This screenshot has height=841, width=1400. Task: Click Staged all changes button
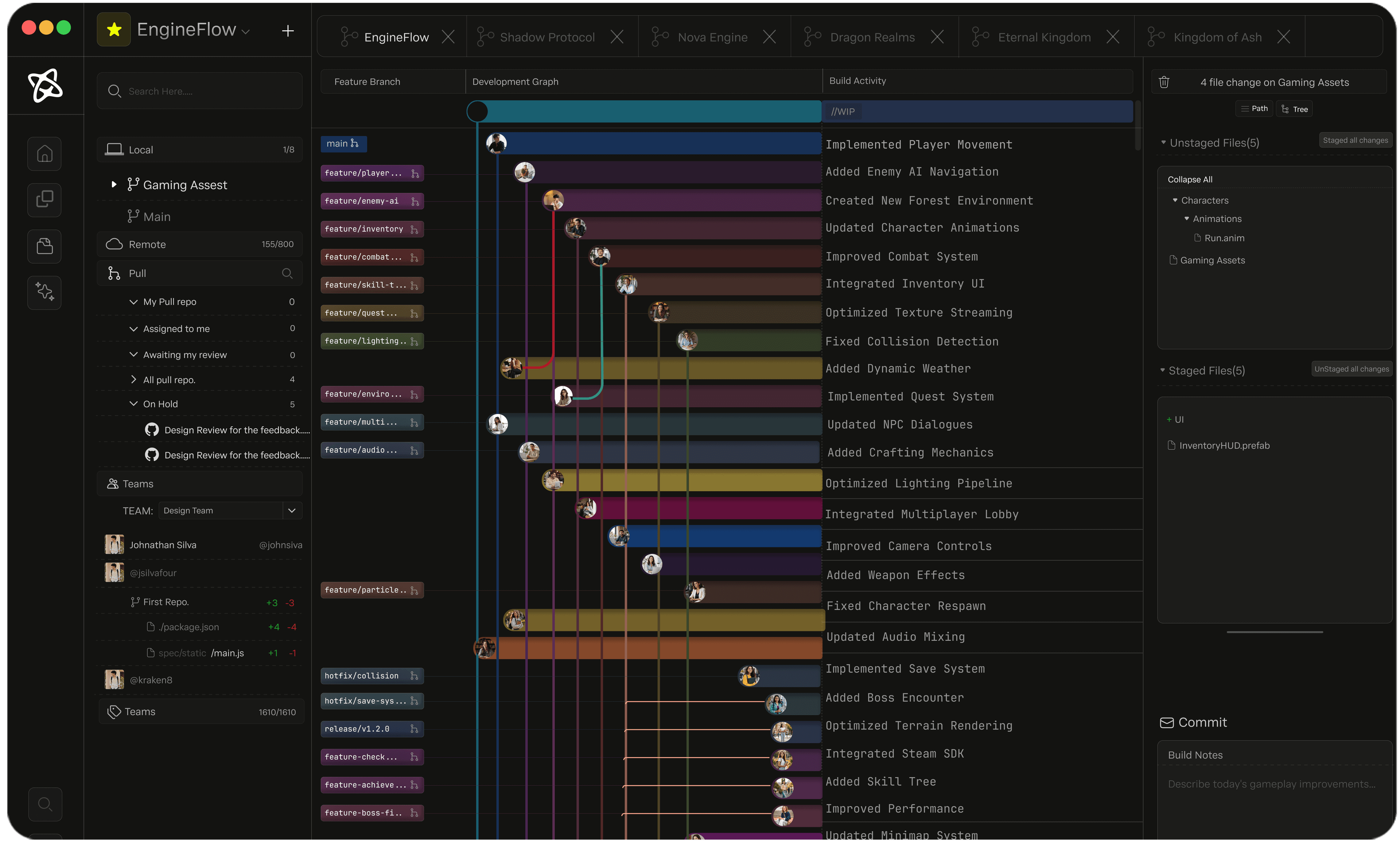pyautogui.click(x=1355, y=140)
